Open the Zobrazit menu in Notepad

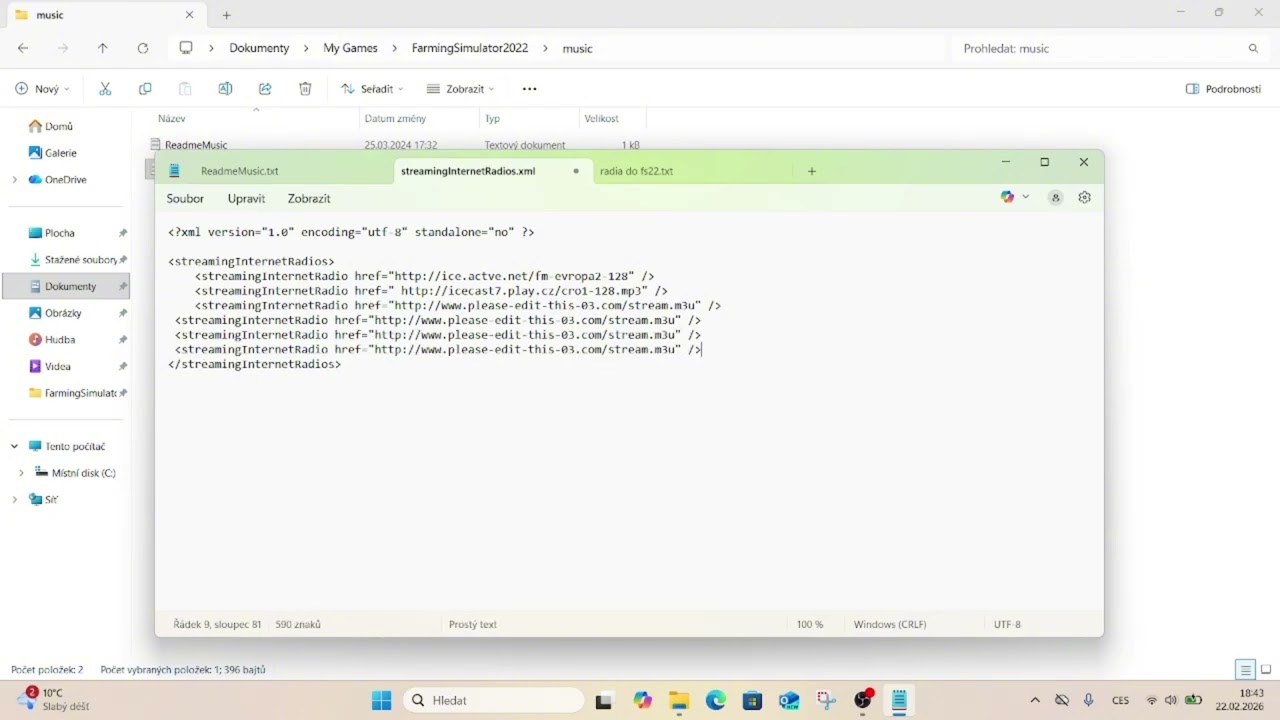pyautogui.click(x=309, y=199)
